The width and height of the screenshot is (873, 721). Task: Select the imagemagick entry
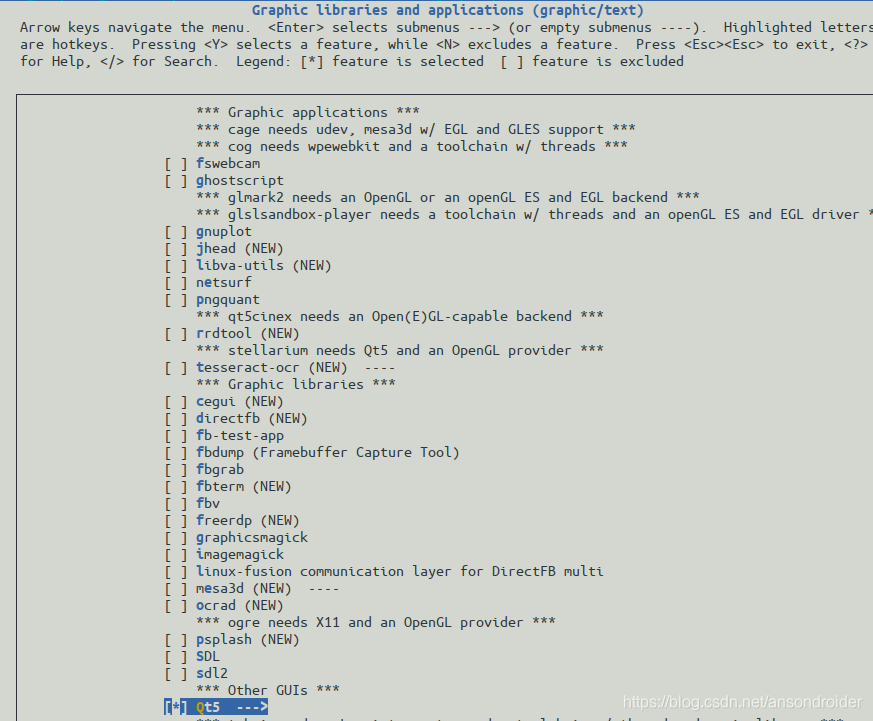click(240, 555)
